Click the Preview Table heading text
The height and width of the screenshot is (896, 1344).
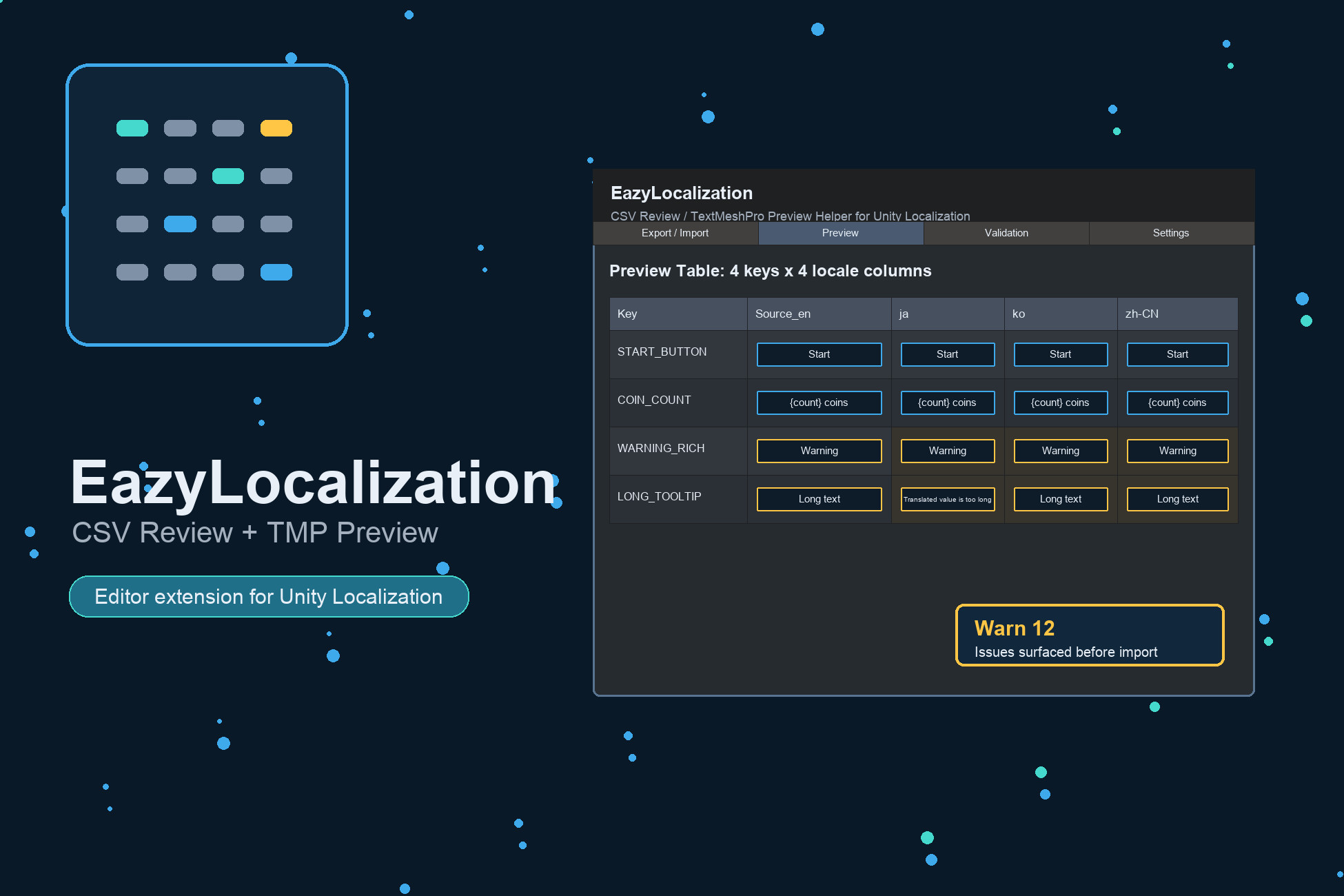point(771,271)
